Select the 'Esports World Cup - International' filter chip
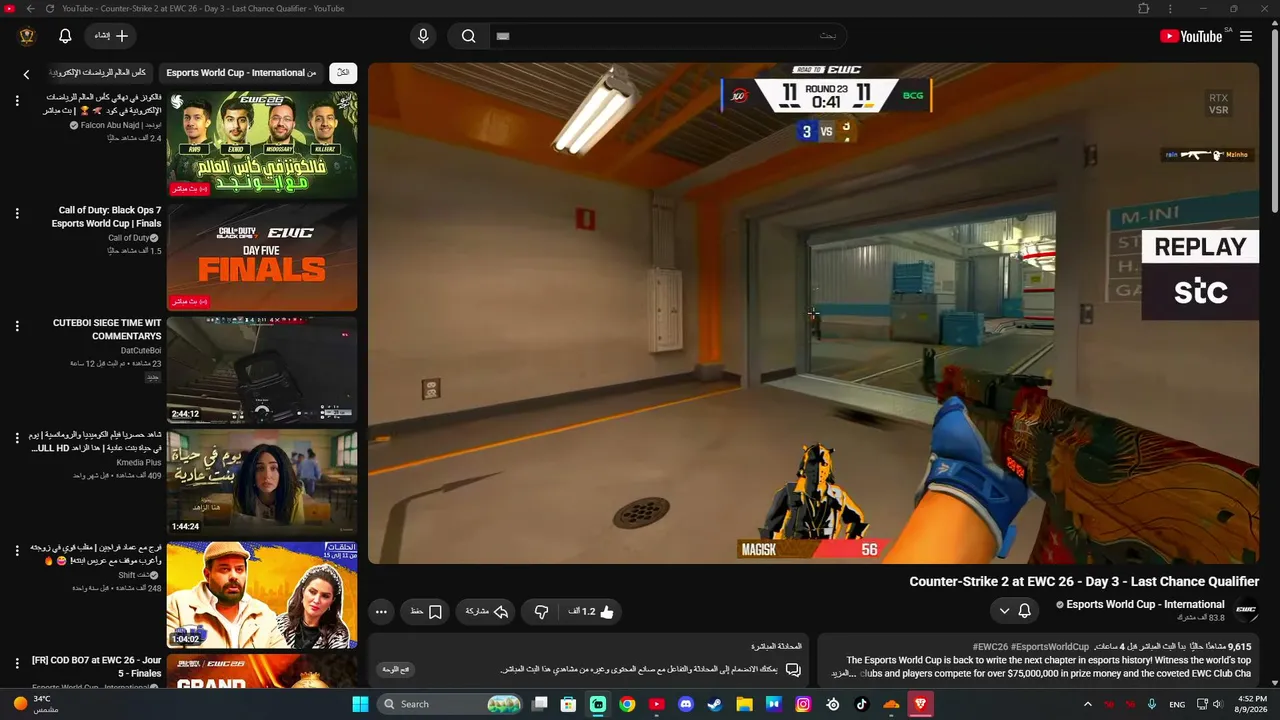The height and width of the screenshot is (720, 1280). tap(241, 73)
